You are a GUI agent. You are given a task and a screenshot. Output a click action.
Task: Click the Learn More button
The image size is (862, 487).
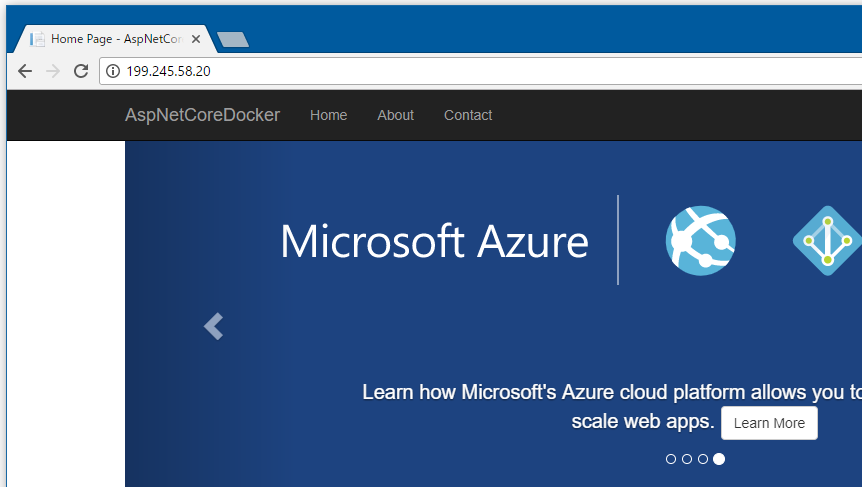[769, 423]
